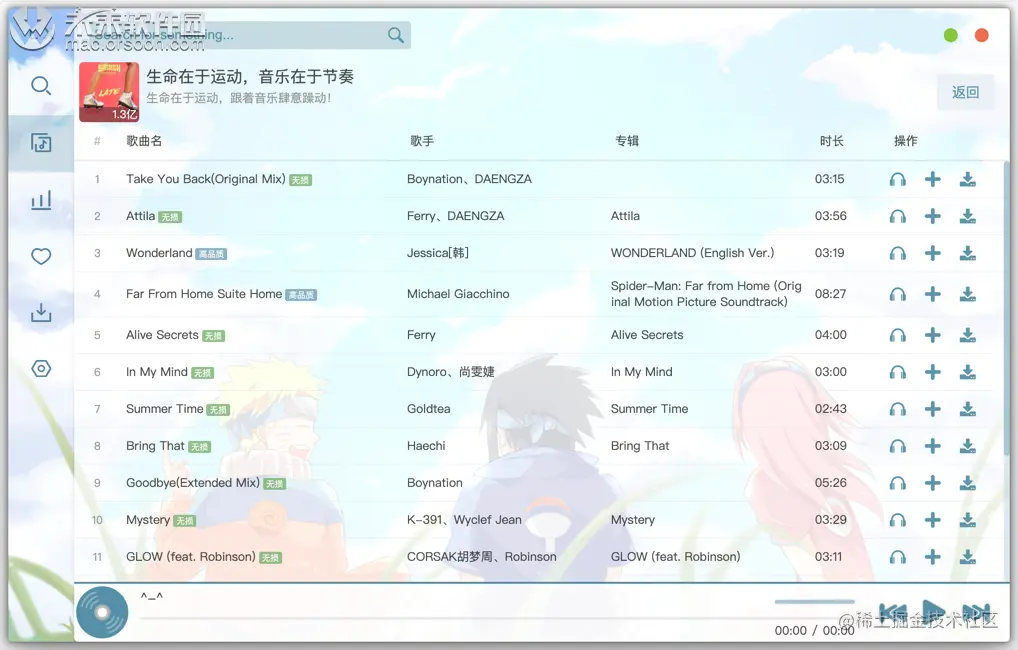Click artist K-391、Wyclef Jean

(x=464, y=520)
